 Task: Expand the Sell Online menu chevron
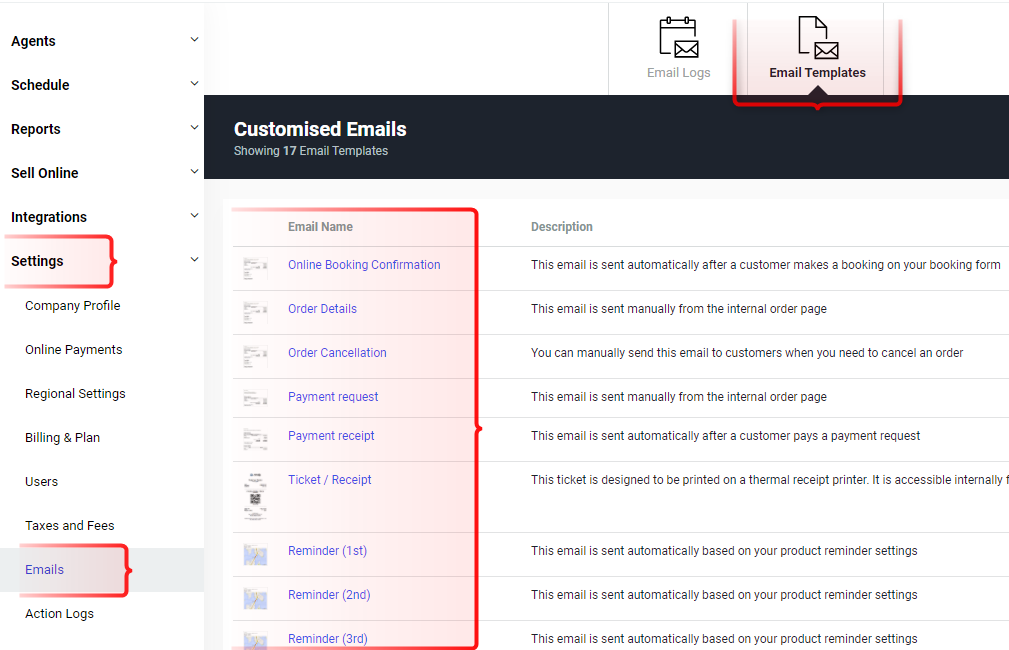coord(194,172)
